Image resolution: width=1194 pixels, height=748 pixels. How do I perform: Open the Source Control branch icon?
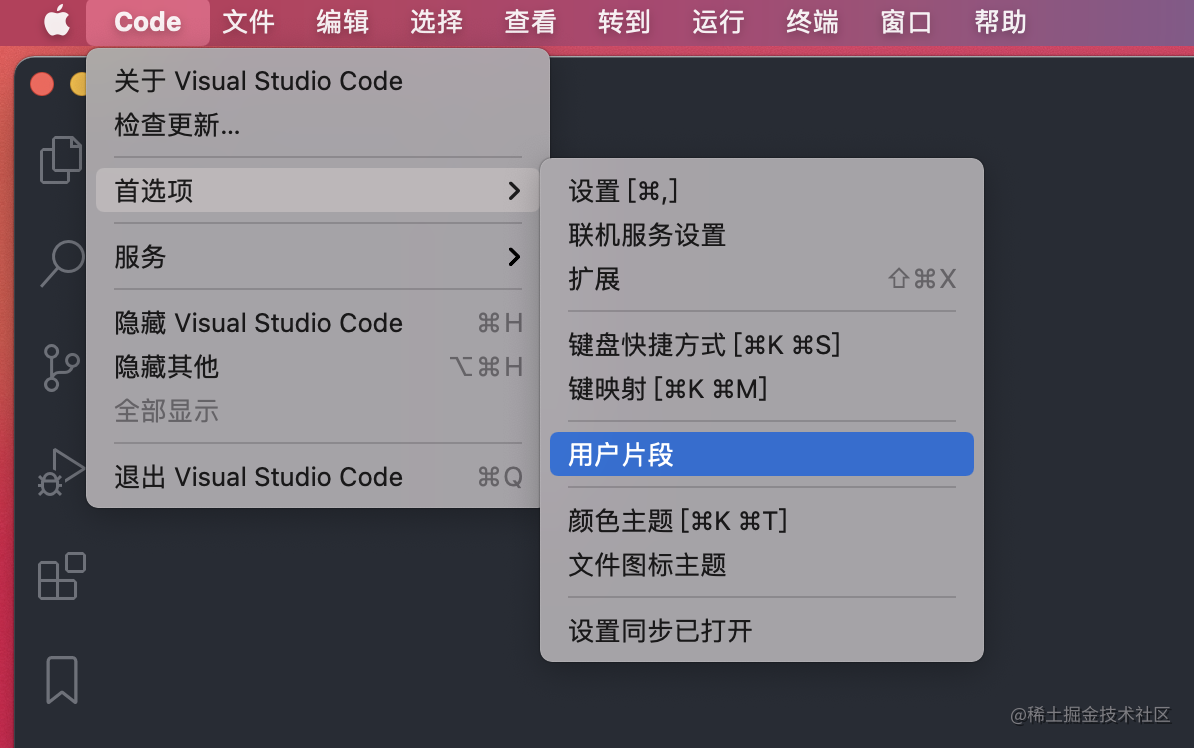(61, 367)
